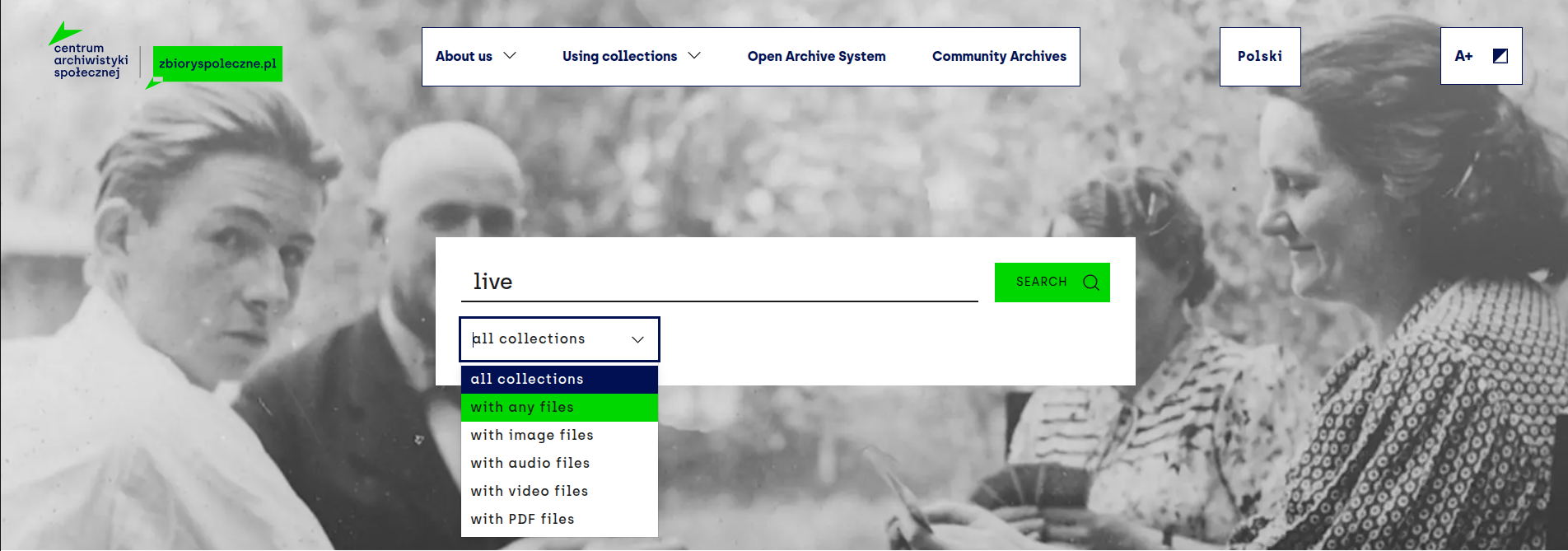Click the centrum archiwistyki społecznej logo
Viewport: 1568px width, 551px height.
click(x=89, y=58)
